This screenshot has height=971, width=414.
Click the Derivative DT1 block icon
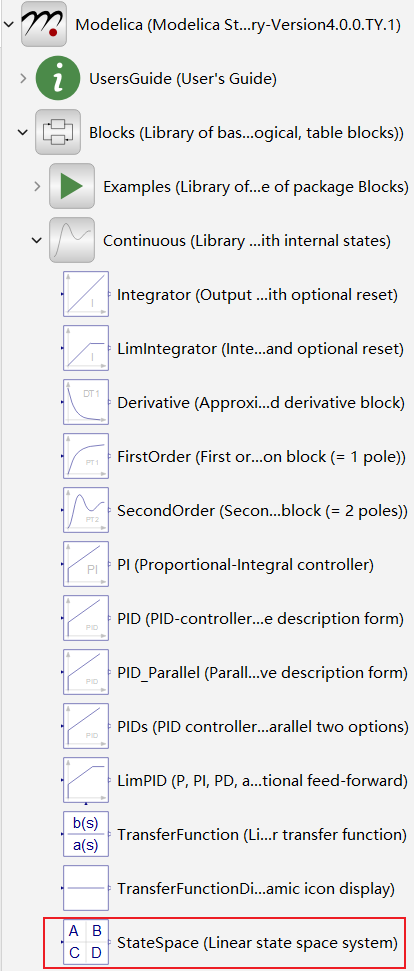85,403
